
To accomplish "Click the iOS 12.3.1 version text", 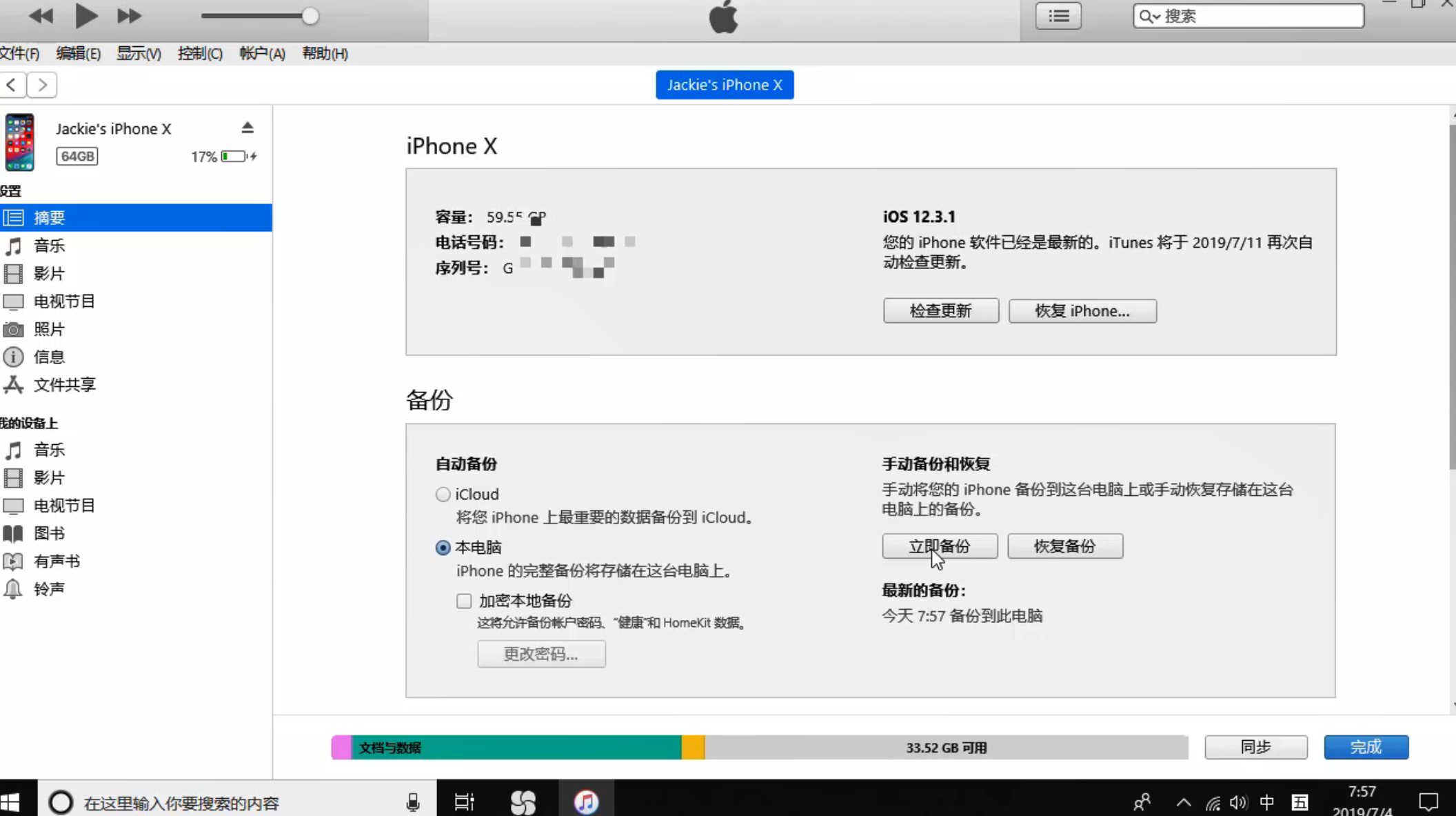I will (x=919, y=217).
